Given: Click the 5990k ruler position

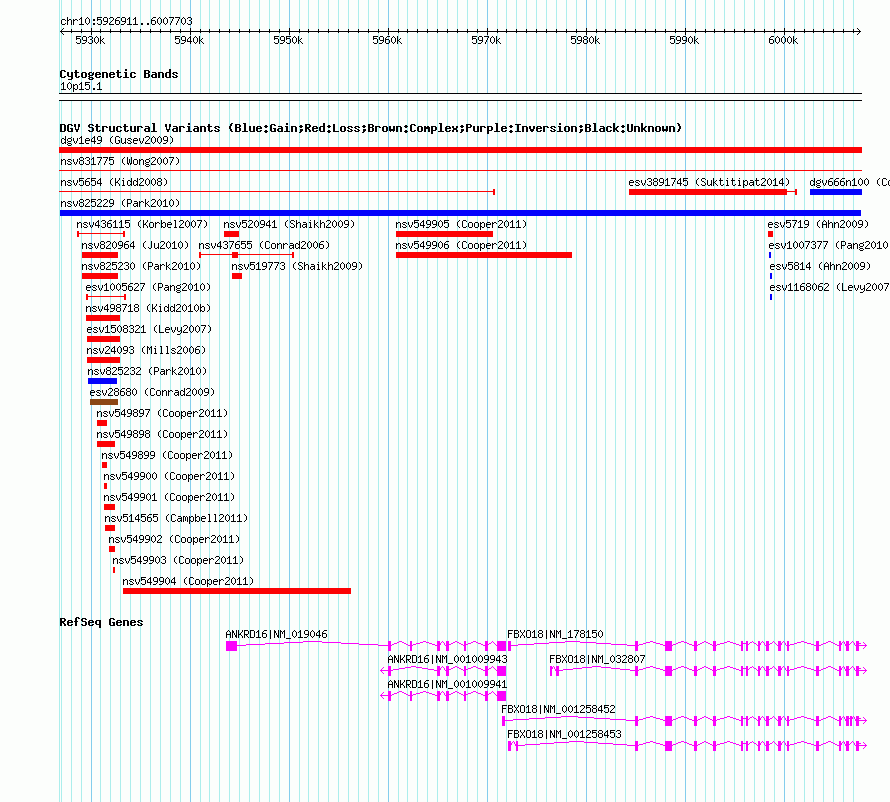Looking at the screenshot, I should coord(684,40).
